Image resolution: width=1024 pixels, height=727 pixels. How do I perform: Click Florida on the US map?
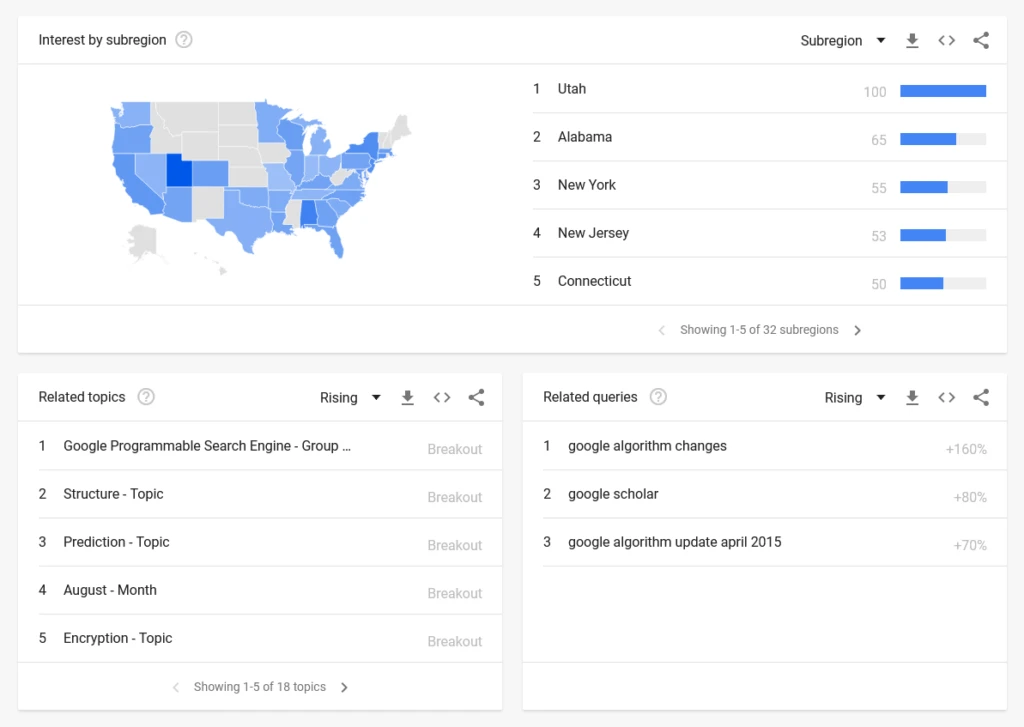334,240
